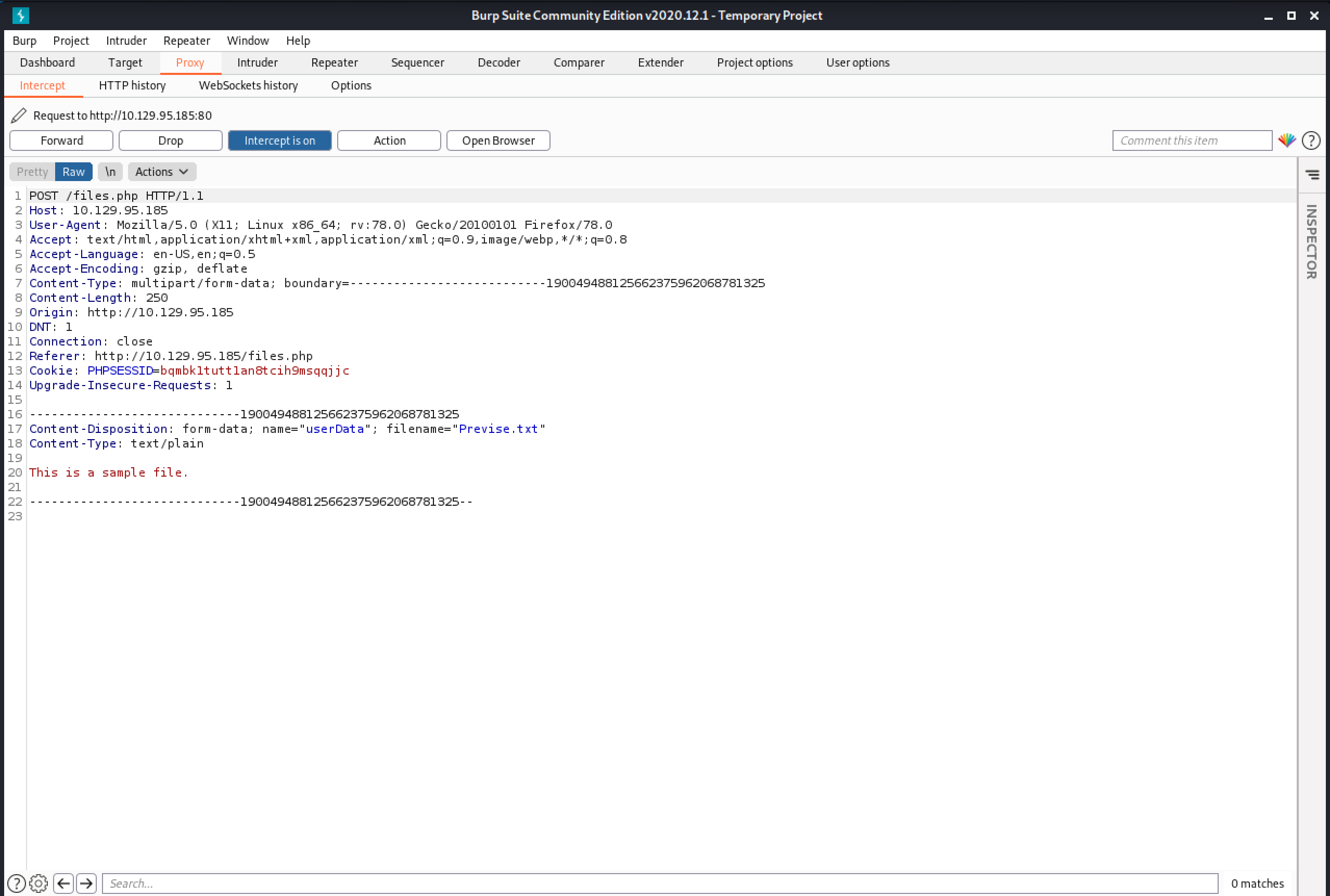This screenshot has width=1330, height=896.
Task: Open the User options tab
Action: pyautogui.click(x=858, y=62)
